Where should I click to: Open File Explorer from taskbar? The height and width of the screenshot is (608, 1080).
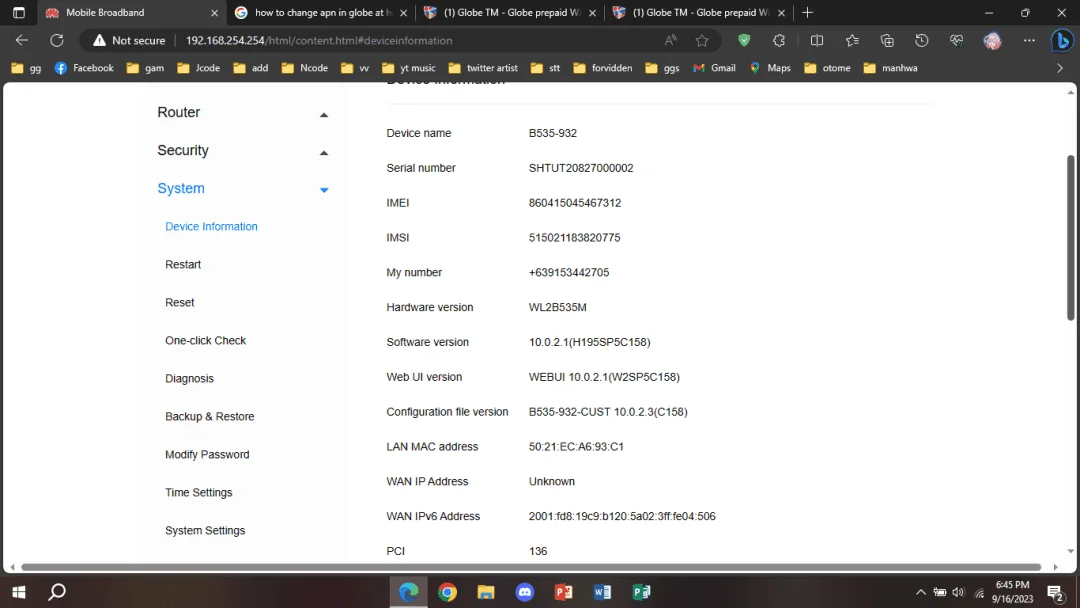coord(486,592)
